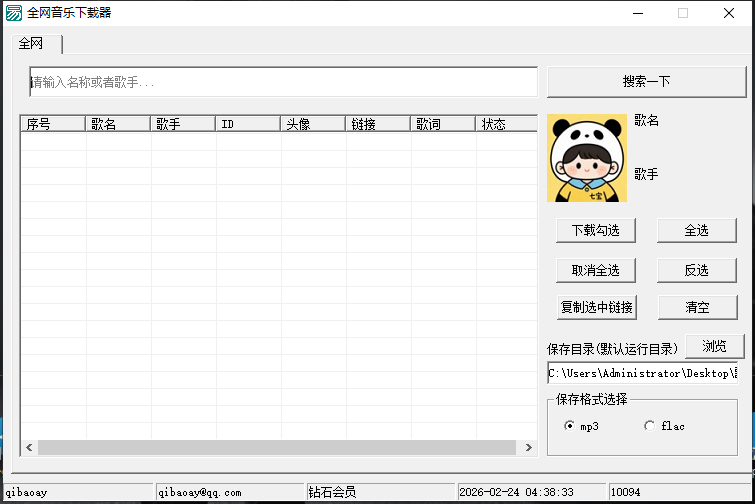This screenshot has height=504, width=755.
Task: Click the horizontal scrollbar left arrow
Action: click(29, 447)
